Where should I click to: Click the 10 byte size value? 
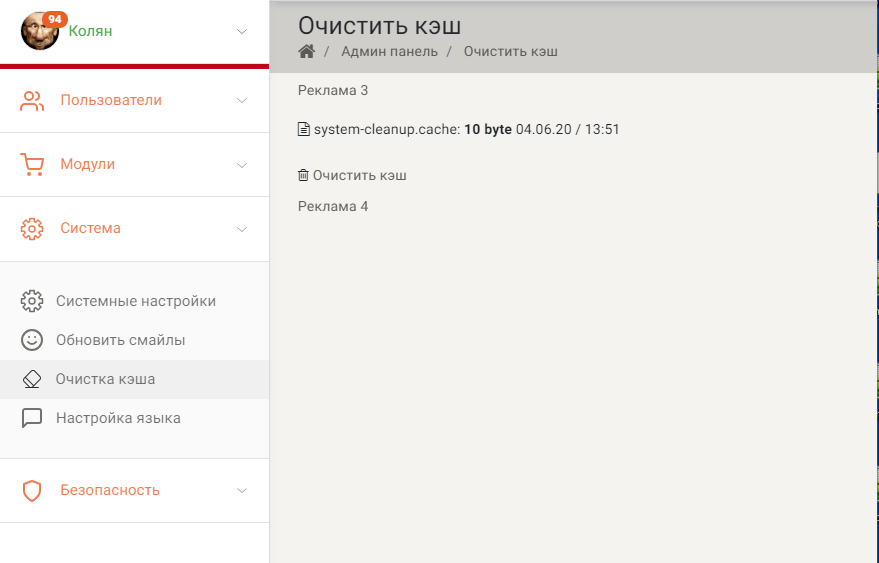[x=488, y=130]
